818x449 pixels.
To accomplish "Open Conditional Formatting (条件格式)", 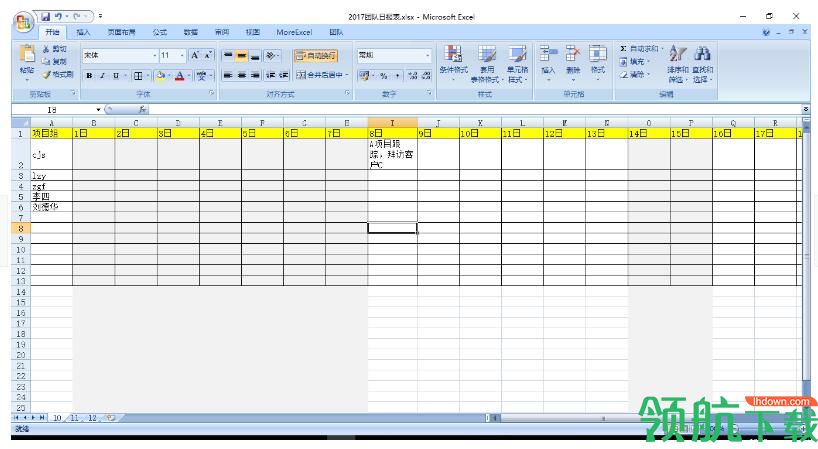I will [x=453, y=63].
